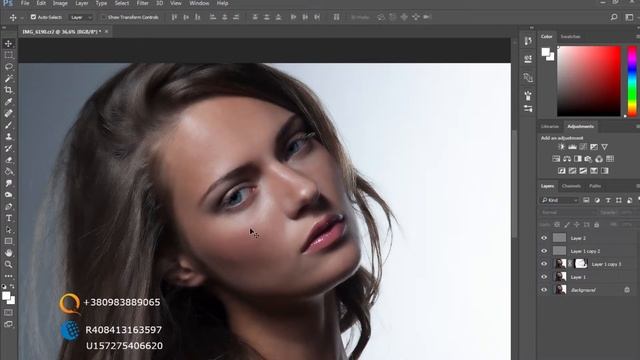Select the Clone Stamp tool
The width and height of the screenshot is (640, 360).
[8, 137]
